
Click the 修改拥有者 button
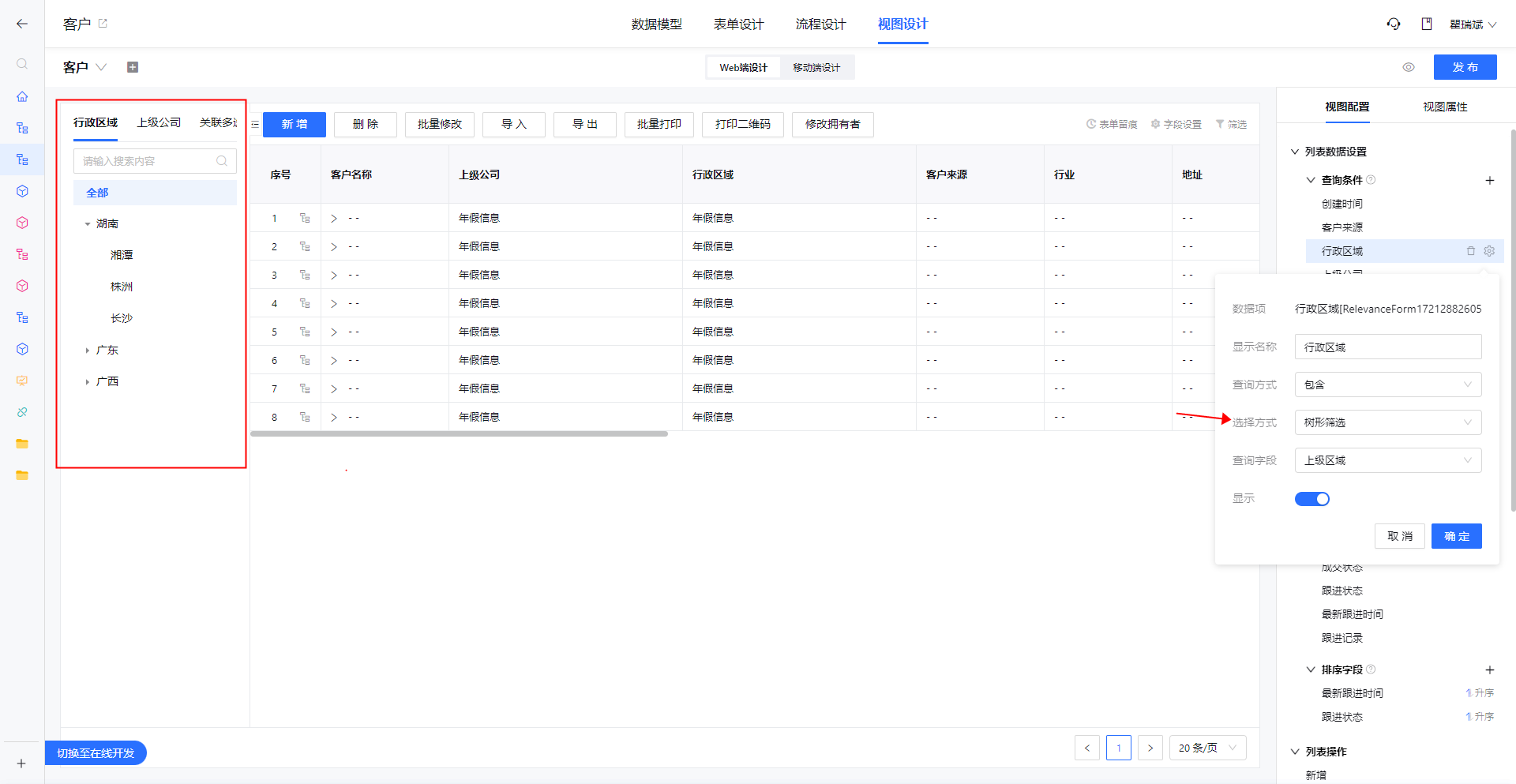[833, 125]
